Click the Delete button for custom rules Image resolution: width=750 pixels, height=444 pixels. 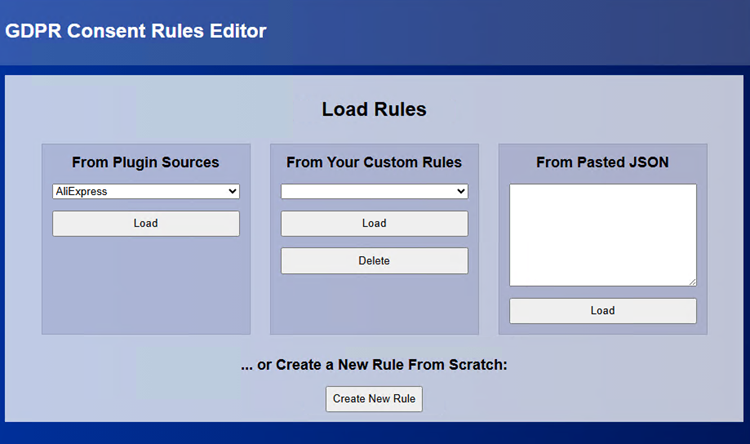[374, 261]
